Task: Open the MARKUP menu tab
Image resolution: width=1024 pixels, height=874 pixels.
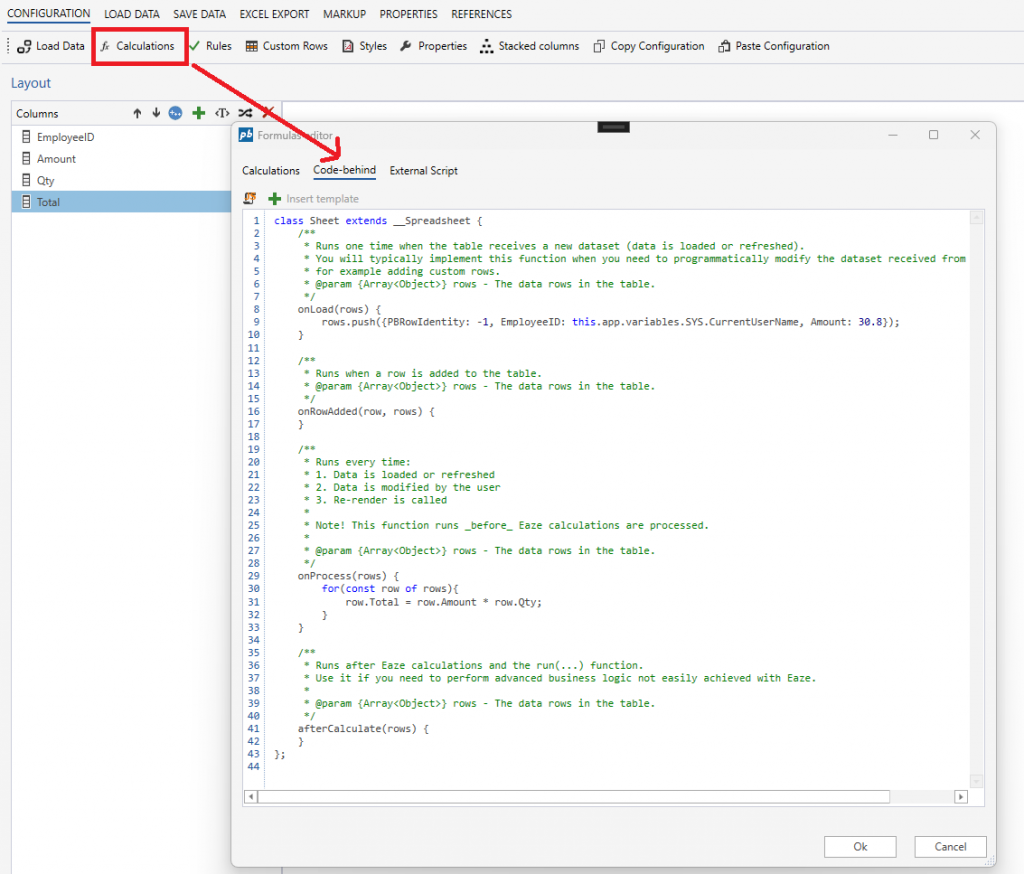Action: (344, 14)
